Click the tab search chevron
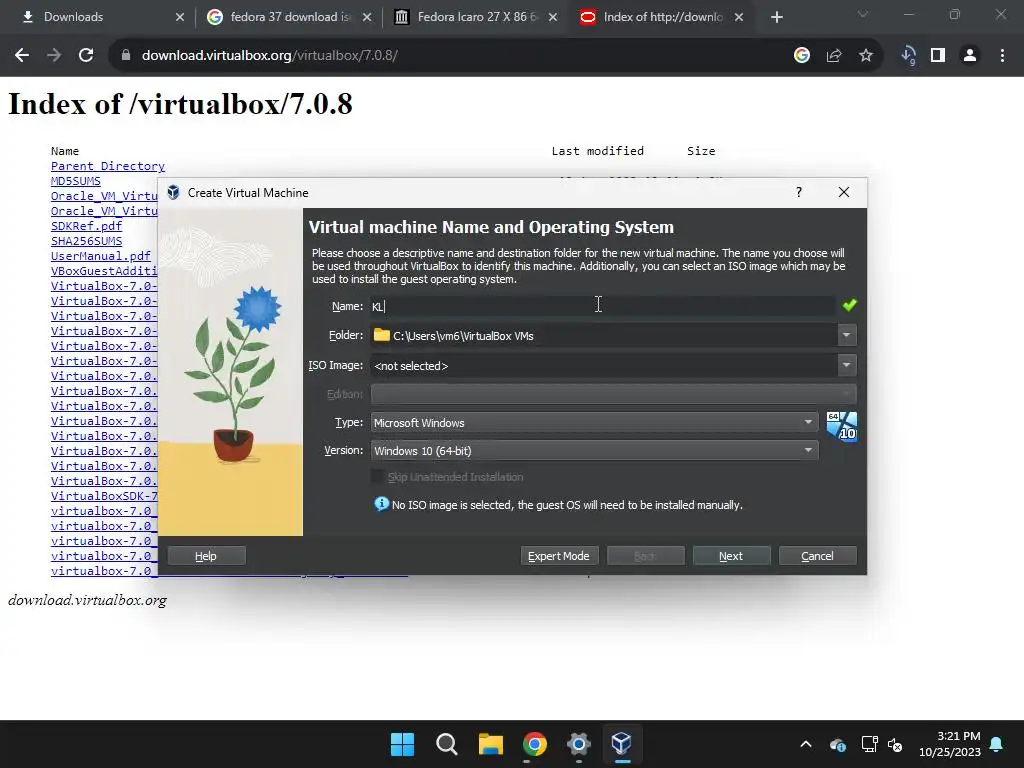Viewport: 1024px width, 768px height. coord(863,14)
